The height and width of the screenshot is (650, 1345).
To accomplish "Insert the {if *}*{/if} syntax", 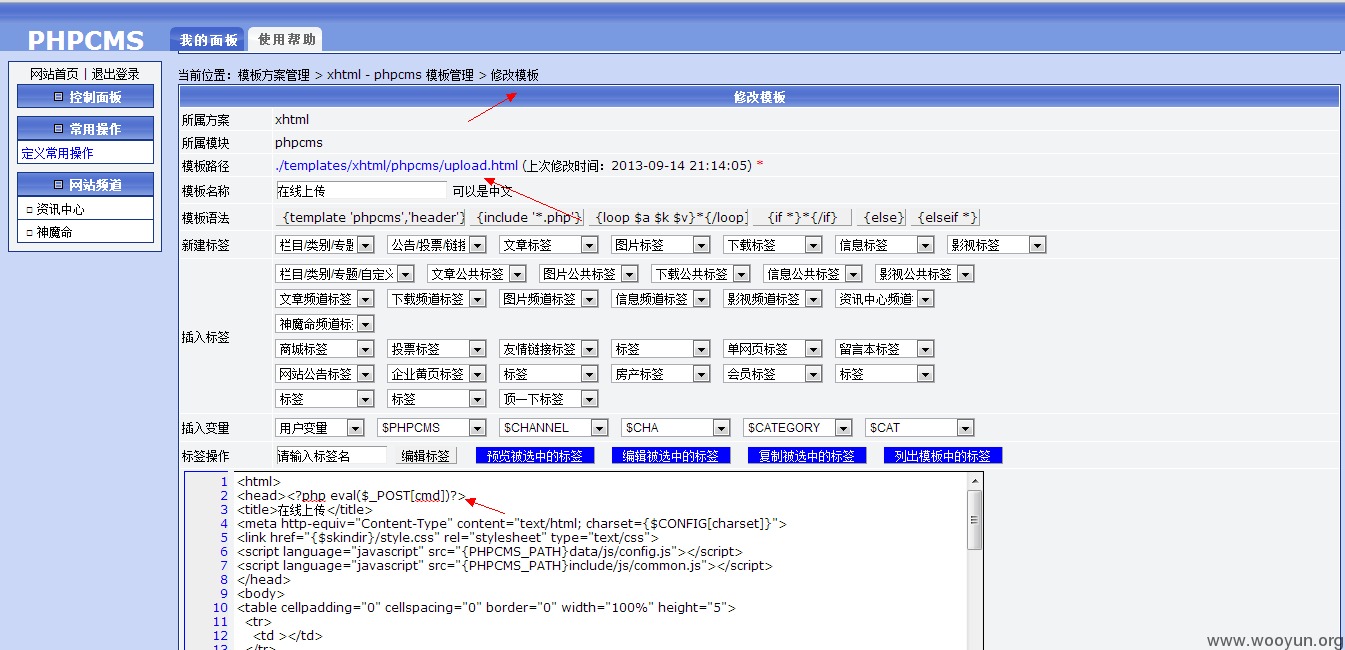I will [x=802, y=217].
